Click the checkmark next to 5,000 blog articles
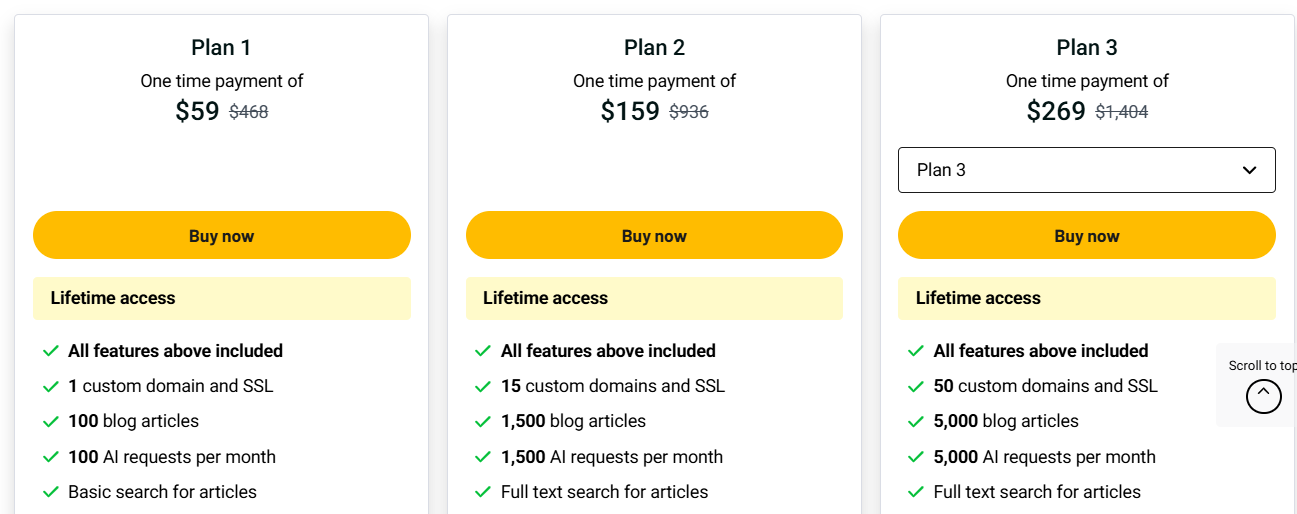 (x=915, y=422)
